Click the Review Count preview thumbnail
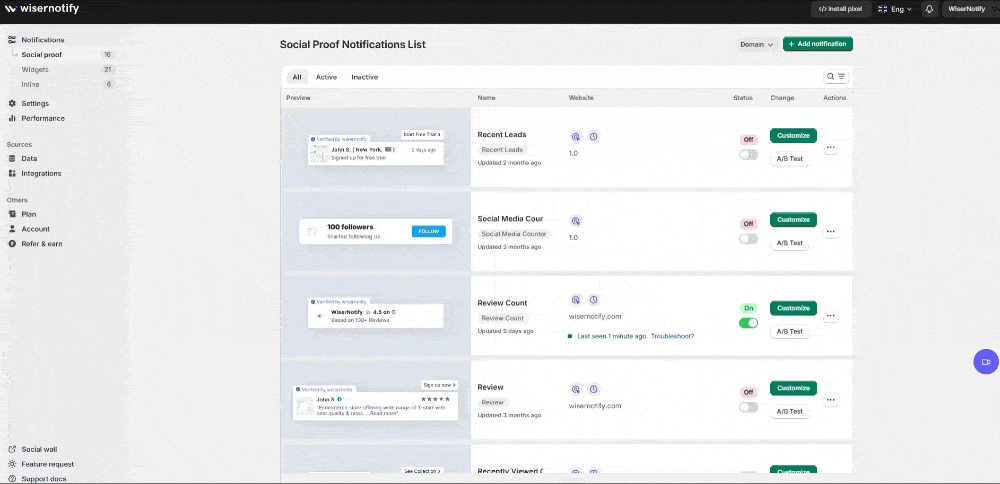The height and width of the screenshot is (484, 1000). click(376, 316)
